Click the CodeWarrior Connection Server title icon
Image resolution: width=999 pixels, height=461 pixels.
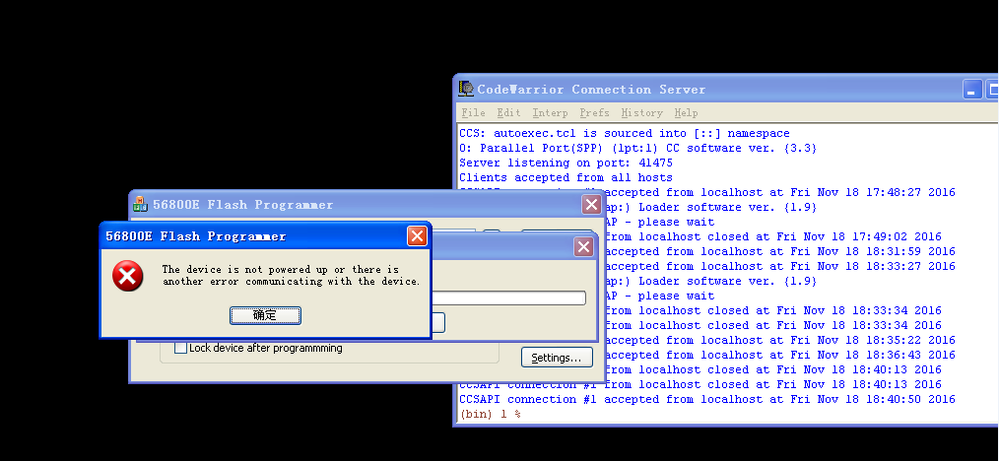point(466,89)
